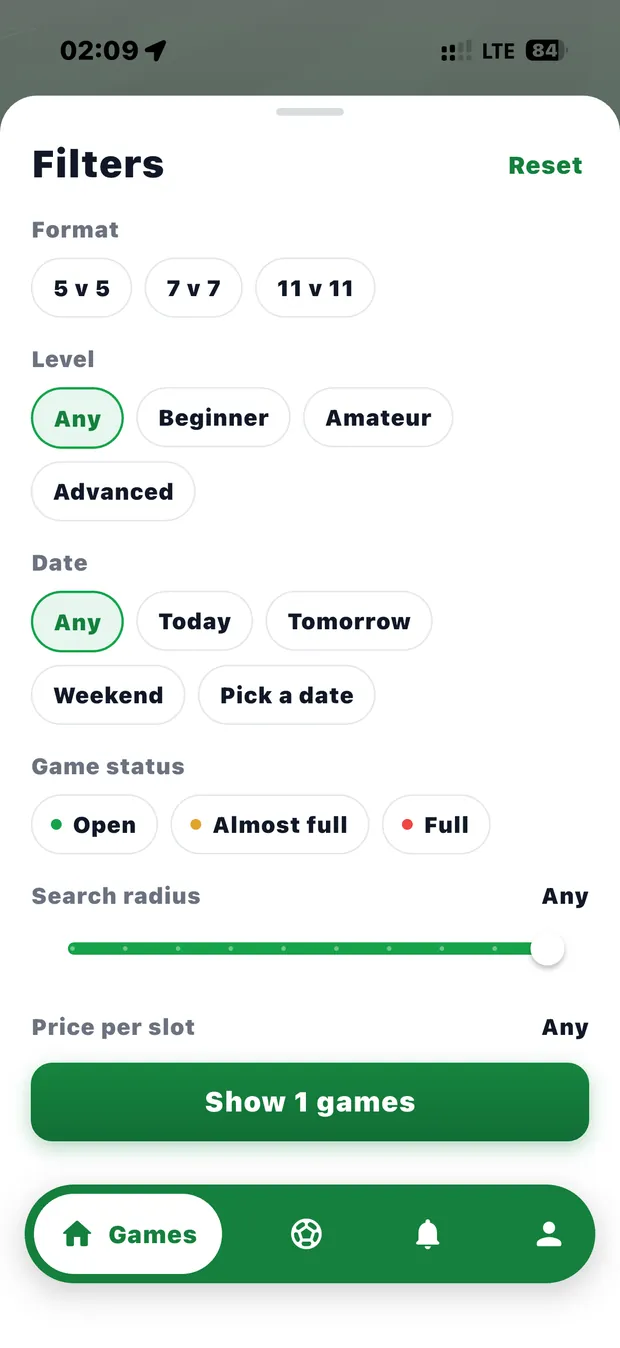Open the soccer ball tab icon
The width and height of the screenshot is (620, 1348).
pyautogui.click(x=306, y=1234)
